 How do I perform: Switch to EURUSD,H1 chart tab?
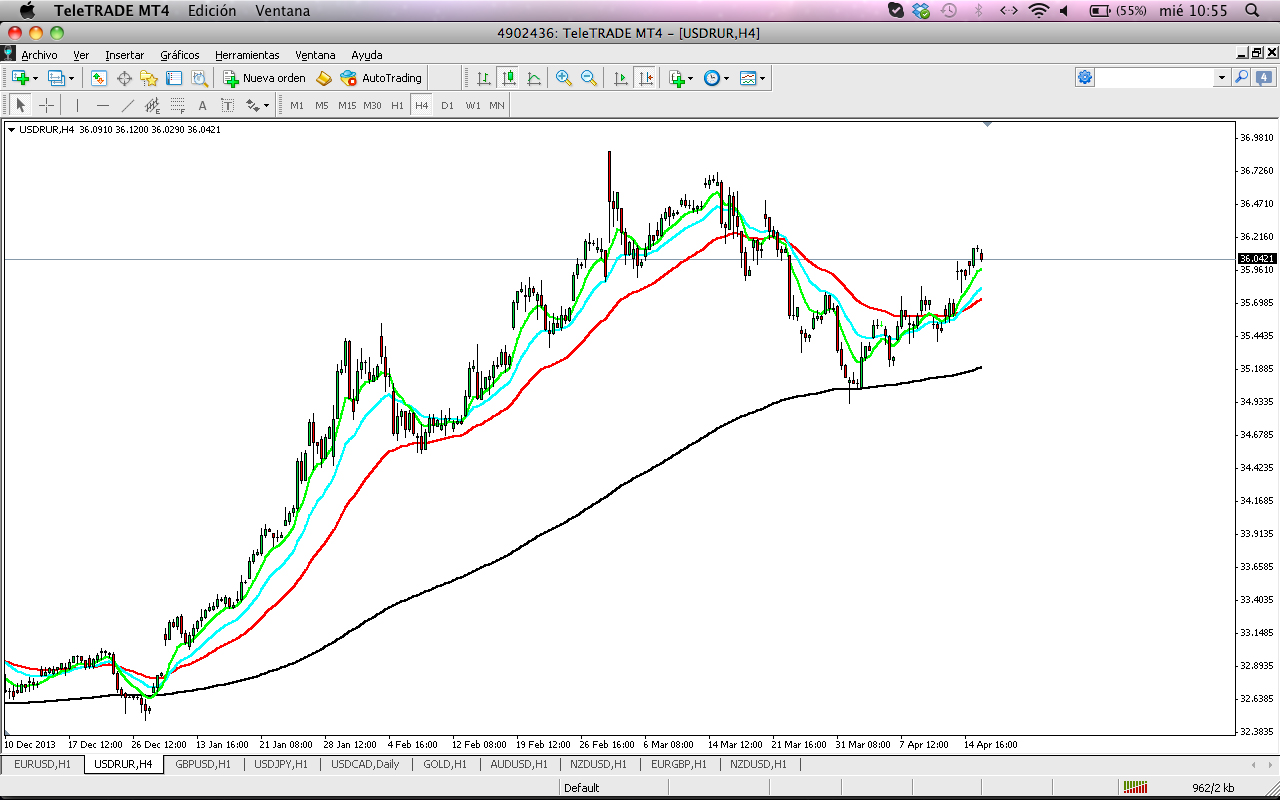tap(42, 764)
